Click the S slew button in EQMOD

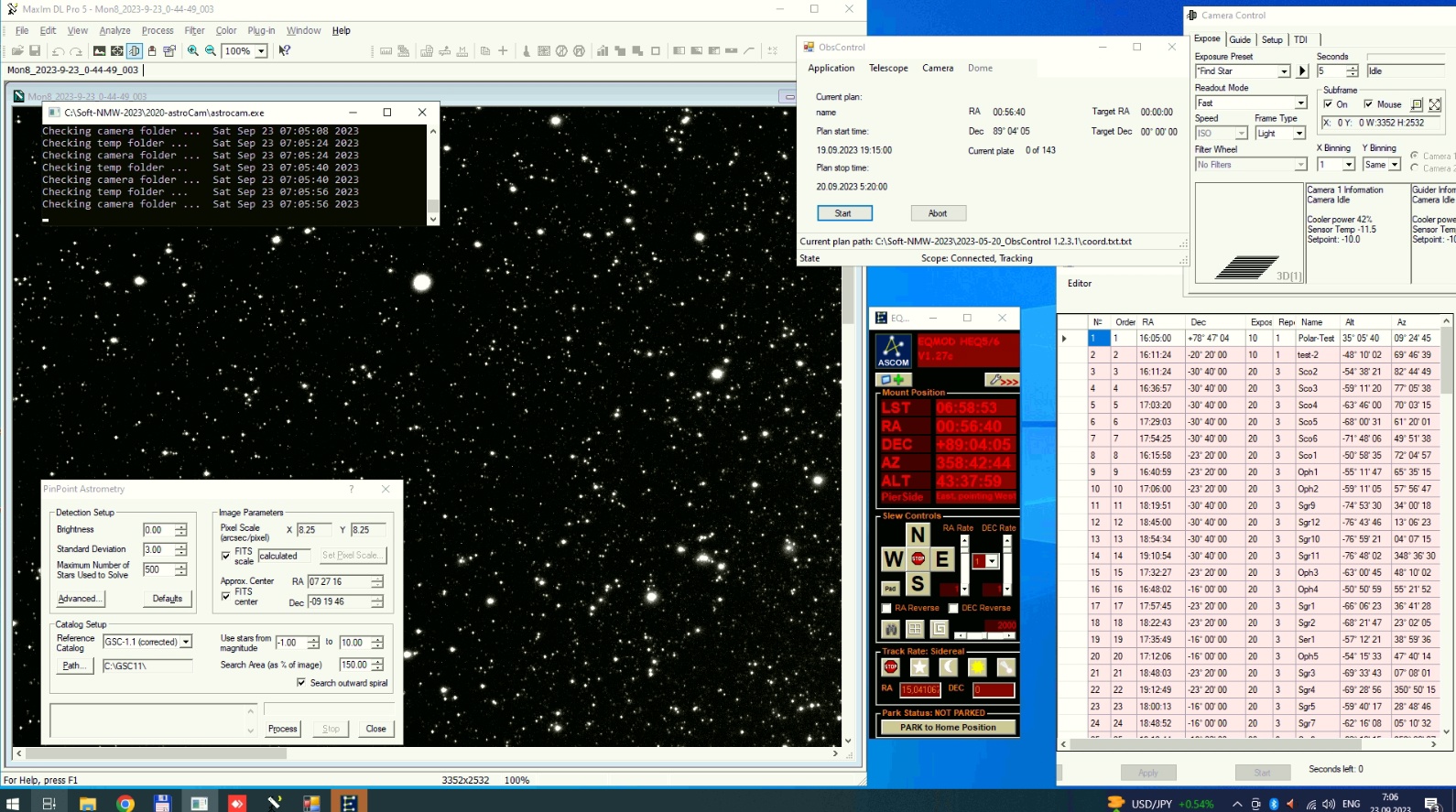(x=918, y=584)
